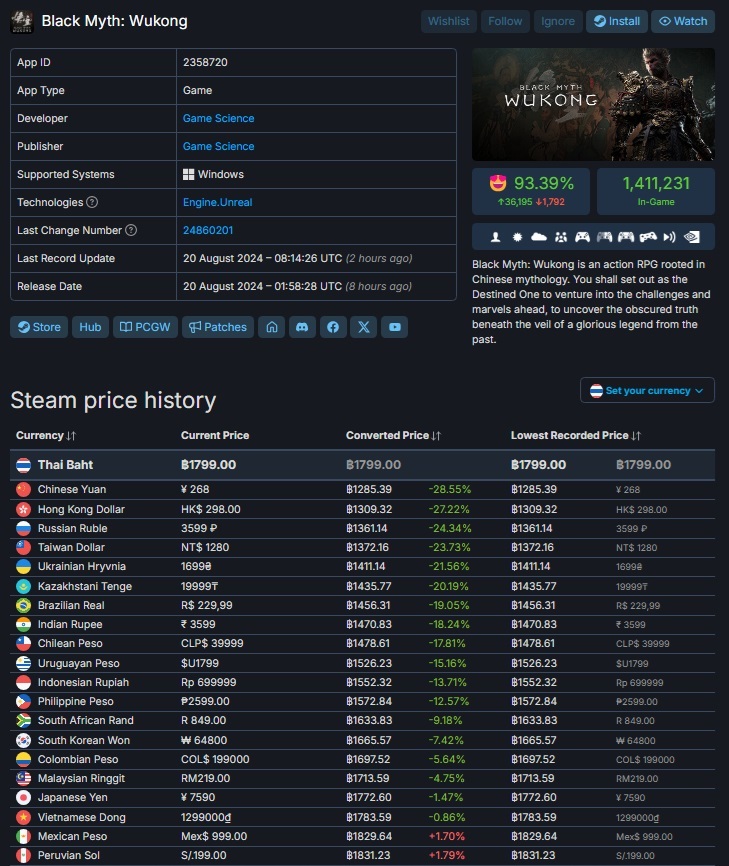
Task: Select the Taiwan Dollar row name
Action: (x=71, y=547)
